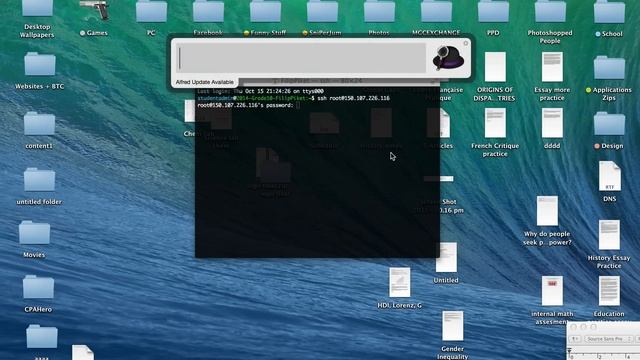Select the ORIGINS OF DISPA...TRIES document
Image resolution: width=640 pixels, height=360 pixels.
pos(495,67)
